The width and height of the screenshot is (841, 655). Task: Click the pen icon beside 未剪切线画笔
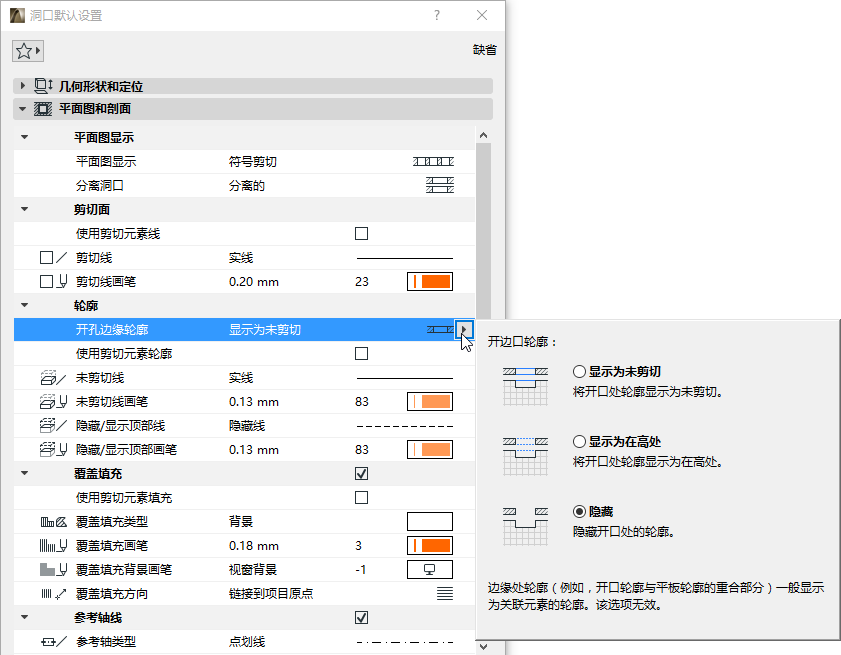(54, 401)
